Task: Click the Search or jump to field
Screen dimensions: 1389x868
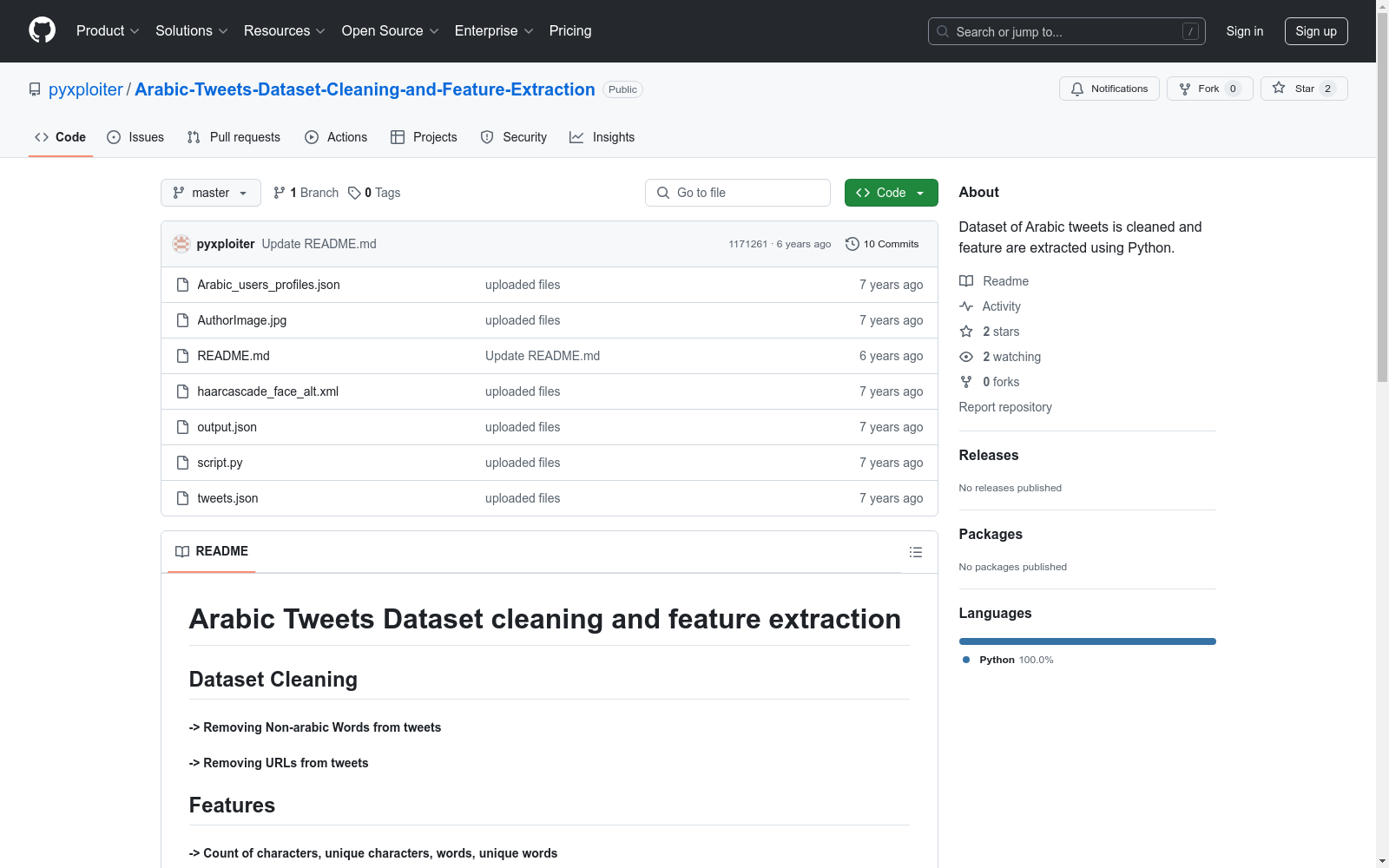Action: 1067,31
